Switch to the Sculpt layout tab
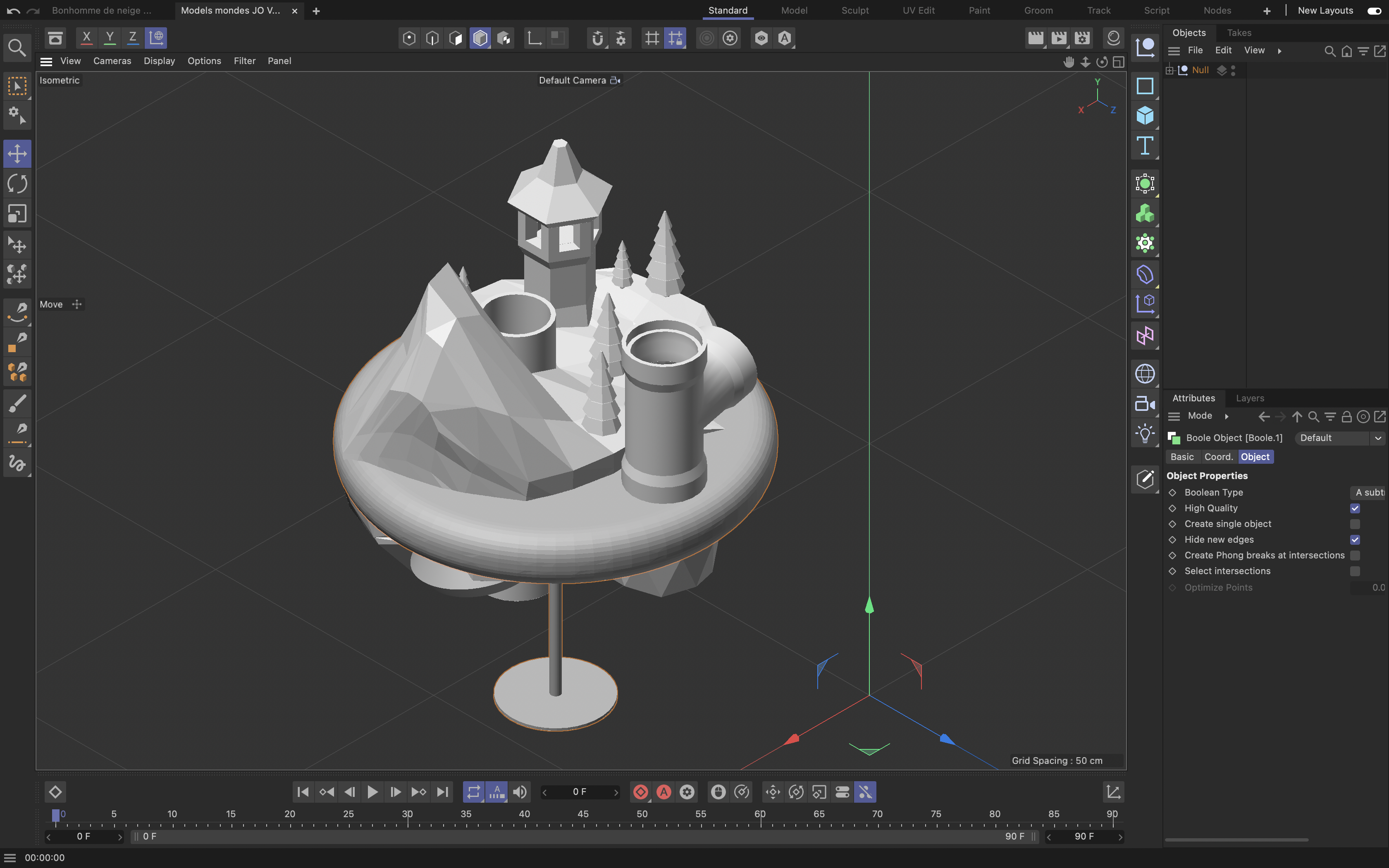The width and height of the screenshot is (1389, 868). point(854,10)
